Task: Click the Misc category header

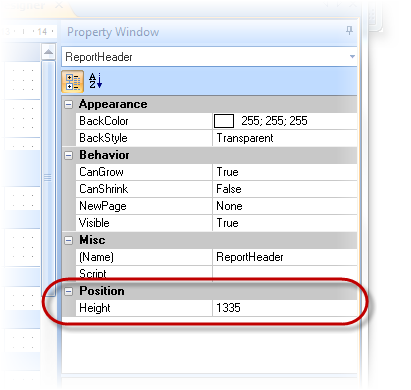Action: point(209,240)
